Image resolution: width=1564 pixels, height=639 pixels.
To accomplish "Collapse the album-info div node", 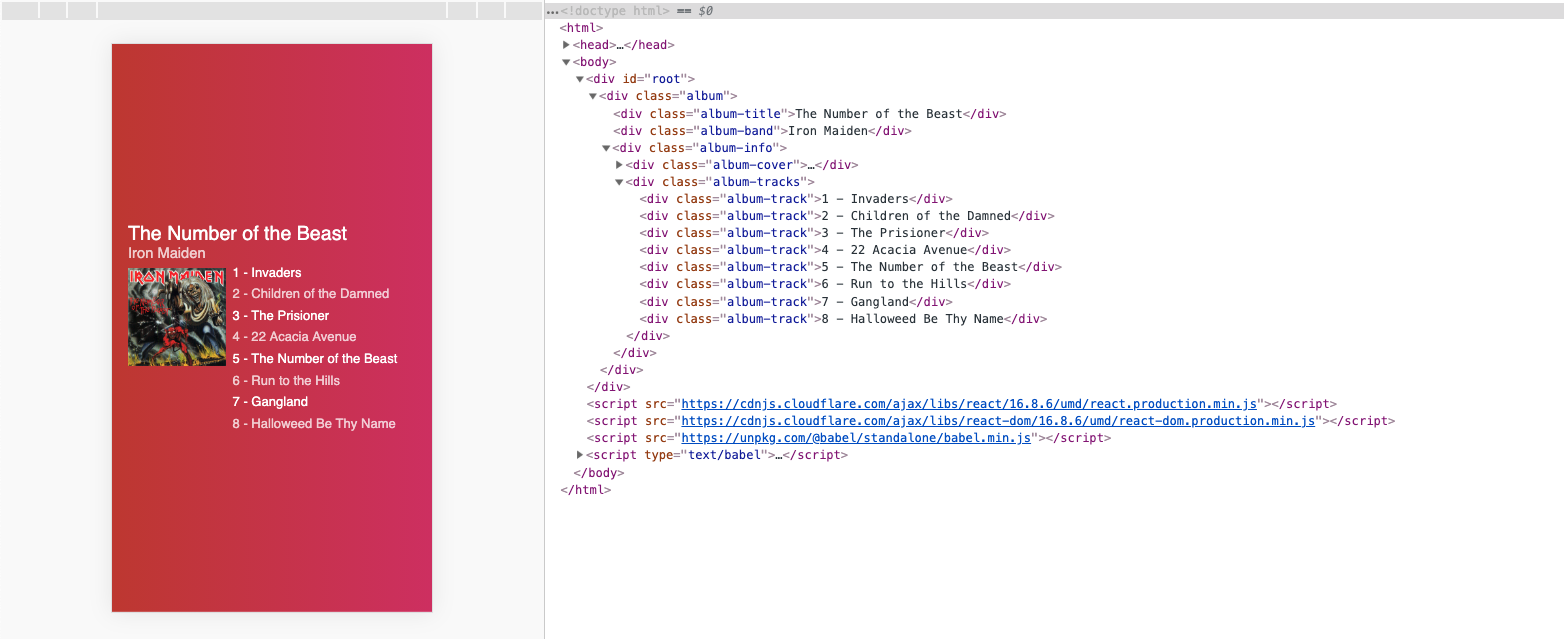I will click(x=606, y=147).
